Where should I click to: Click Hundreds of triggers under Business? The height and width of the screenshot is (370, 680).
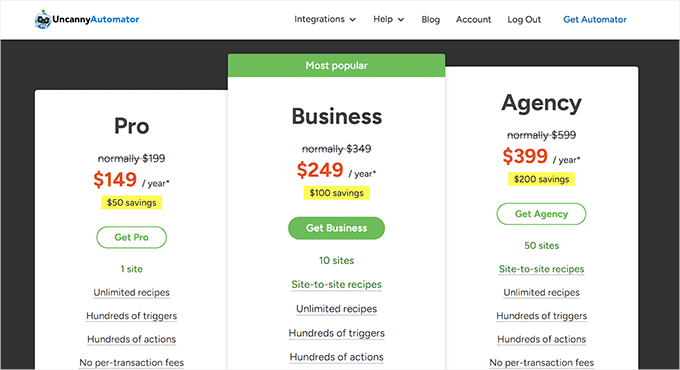tap(337, 333)
